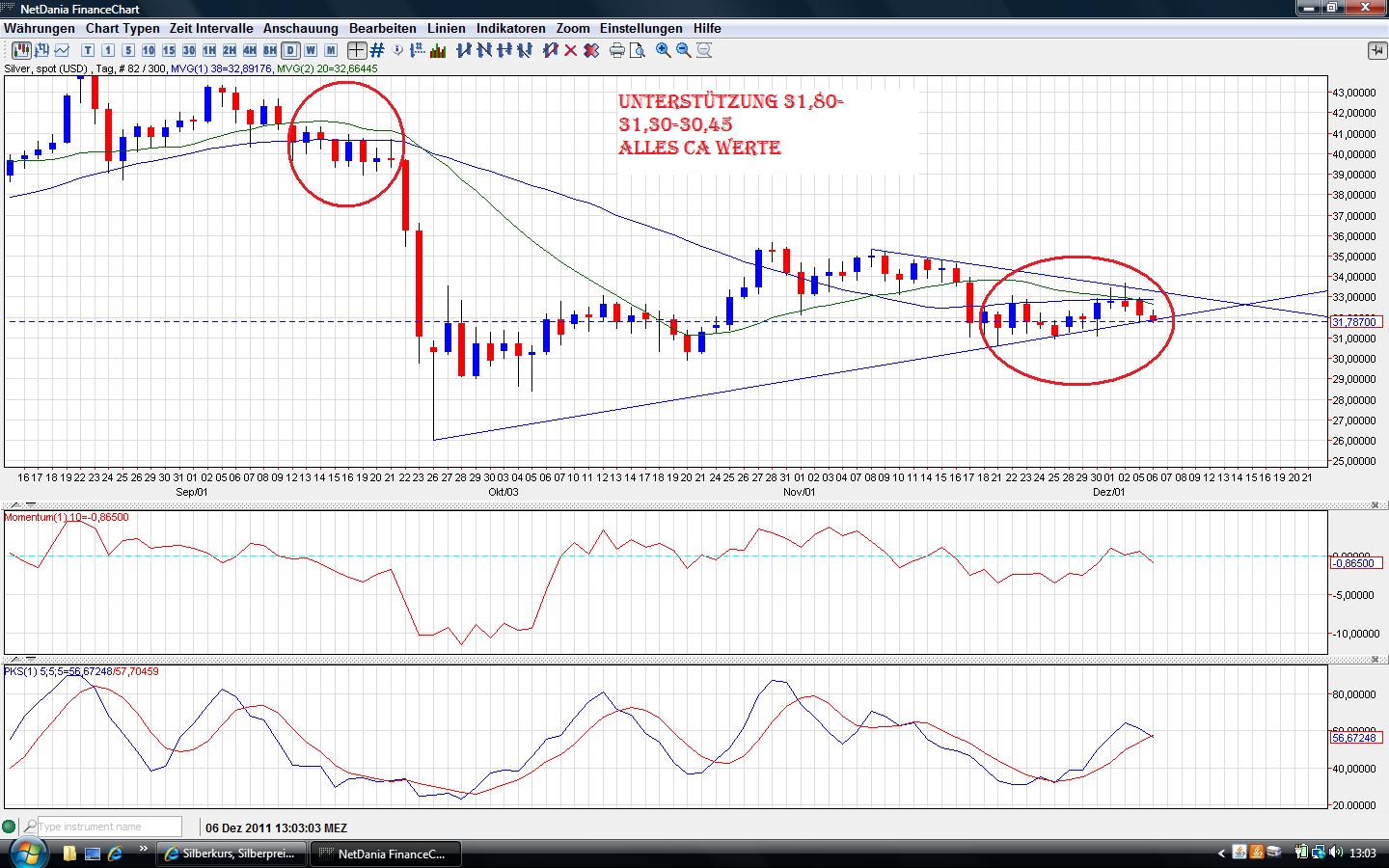Click the zoom in magnifier icon
The width and height of the screenshot is (1389, 868).
[x=664, y=50]
